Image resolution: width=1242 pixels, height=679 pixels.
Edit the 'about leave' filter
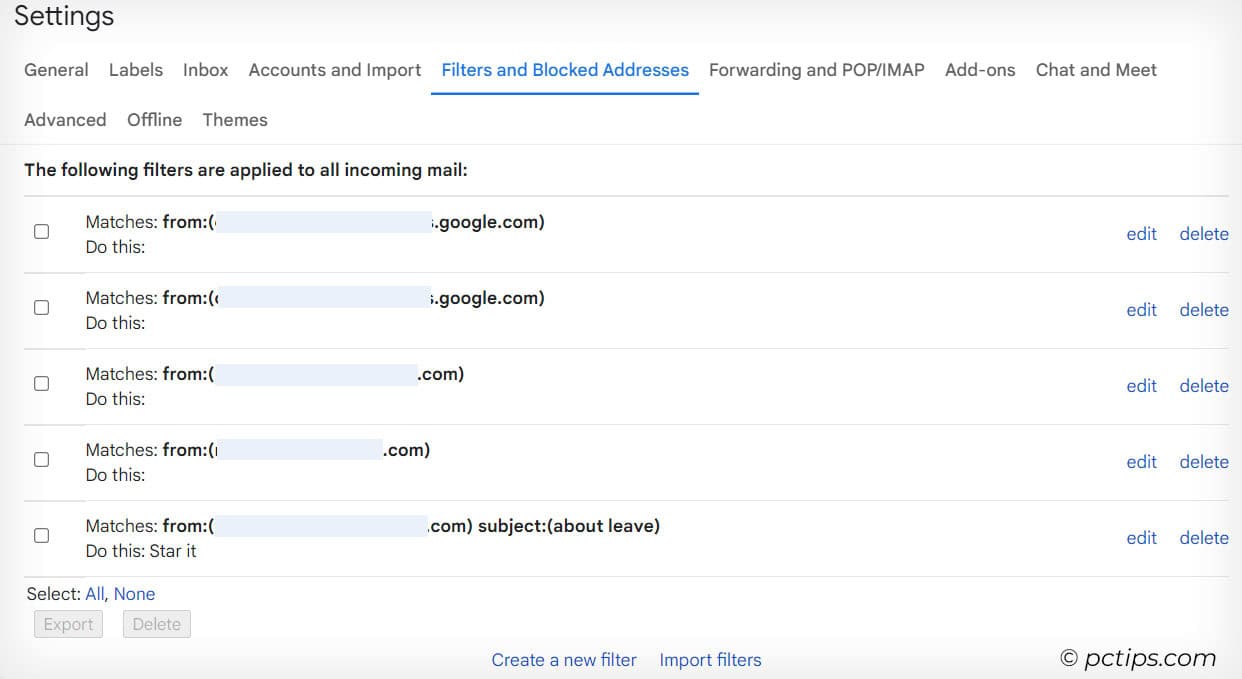click(x=1141, y=537)
